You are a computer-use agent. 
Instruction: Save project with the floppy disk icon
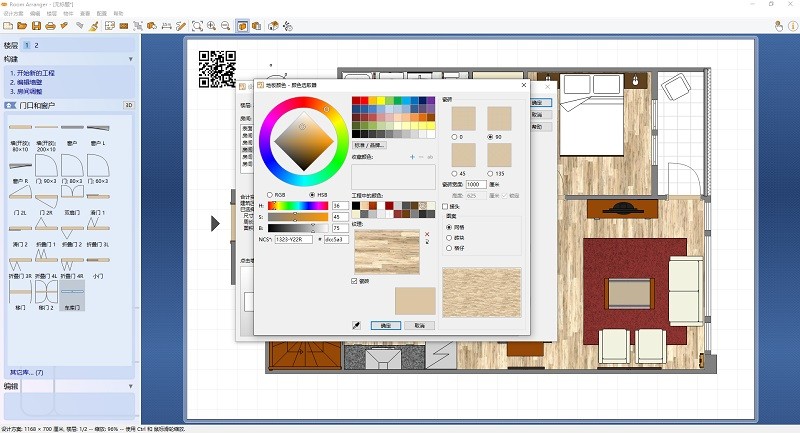pyautogui.click(x=36, y=26)
